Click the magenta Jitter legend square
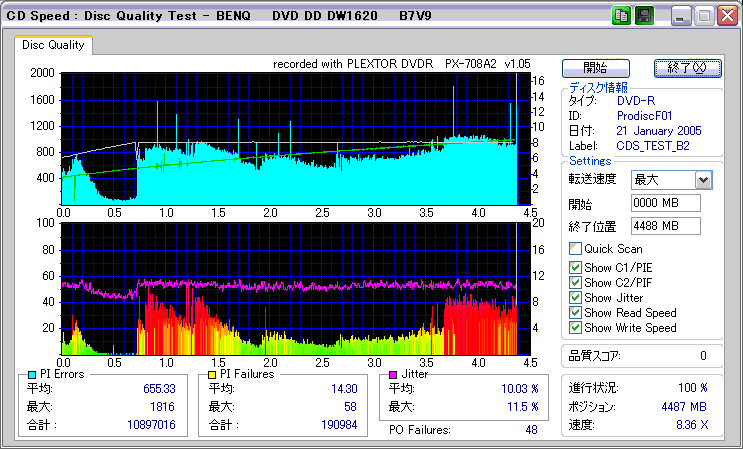743x449 pixels. point(393,374)
